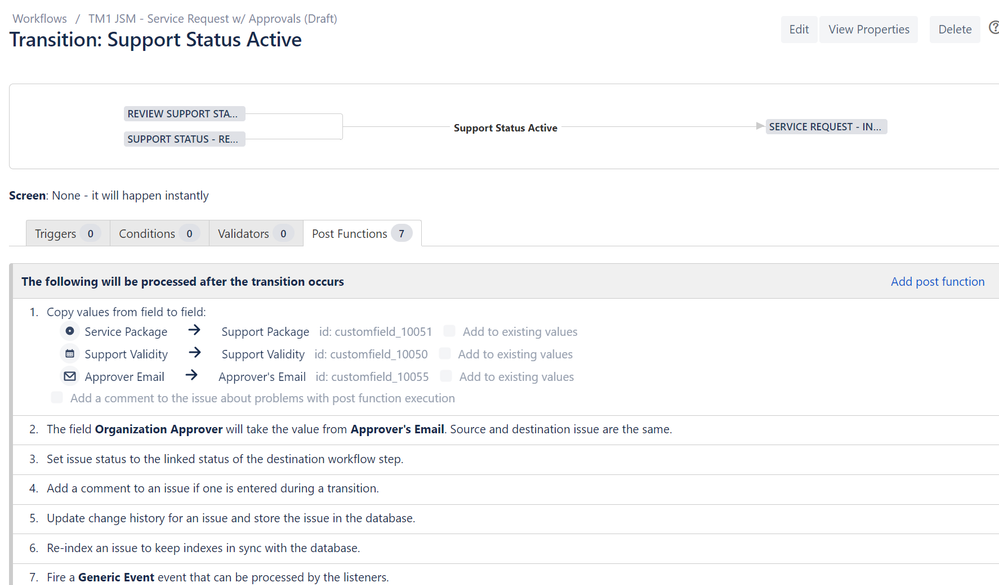Click id: customfield_10051 text
This screenshot has height=585, width=999.
[x=375, y=331]
